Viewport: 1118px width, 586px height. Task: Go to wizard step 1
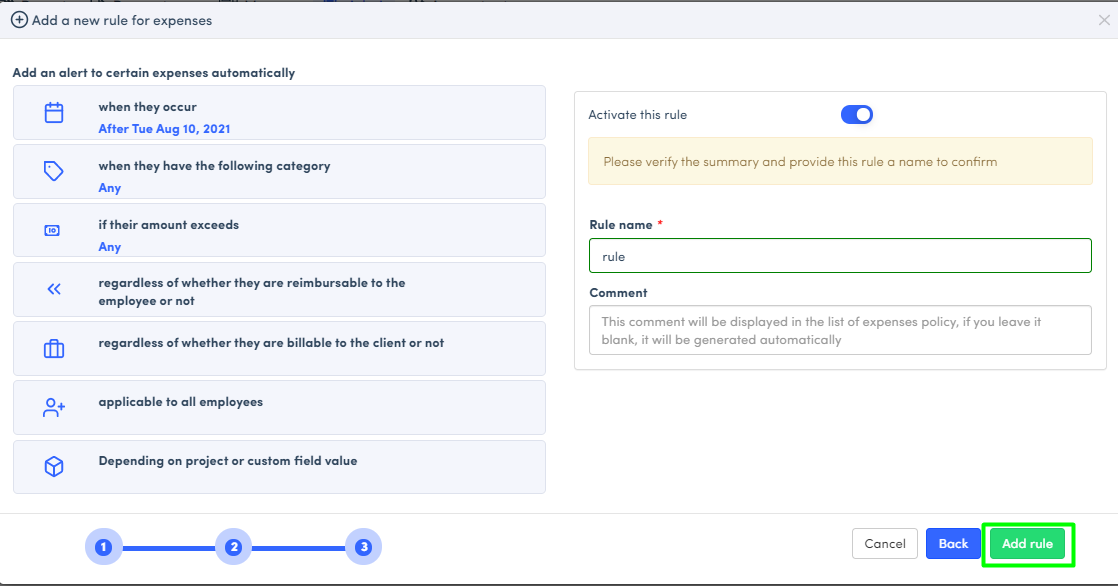103,547
